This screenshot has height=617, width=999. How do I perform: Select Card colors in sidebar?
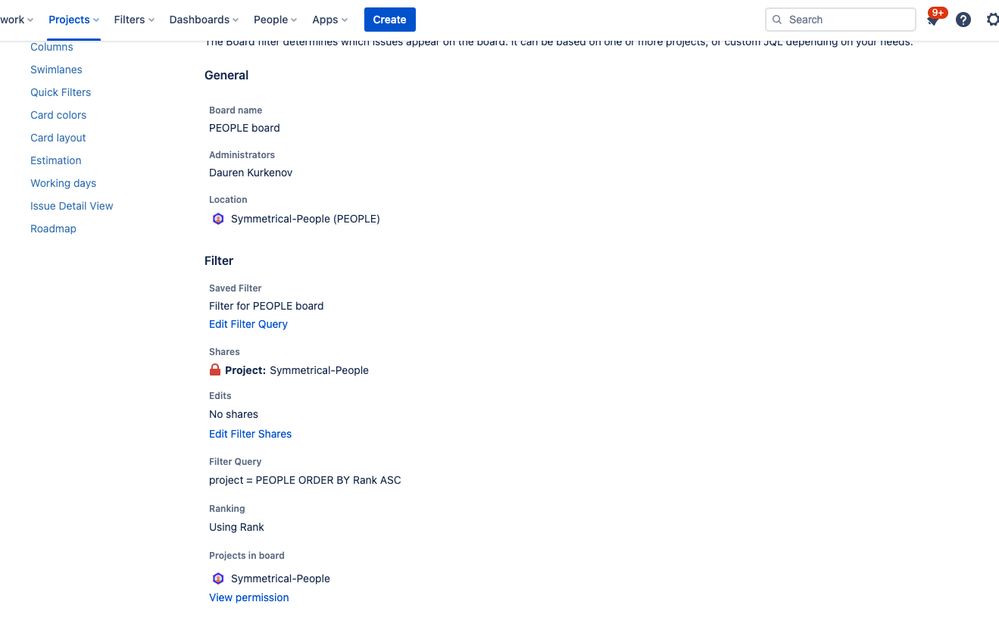58,115
